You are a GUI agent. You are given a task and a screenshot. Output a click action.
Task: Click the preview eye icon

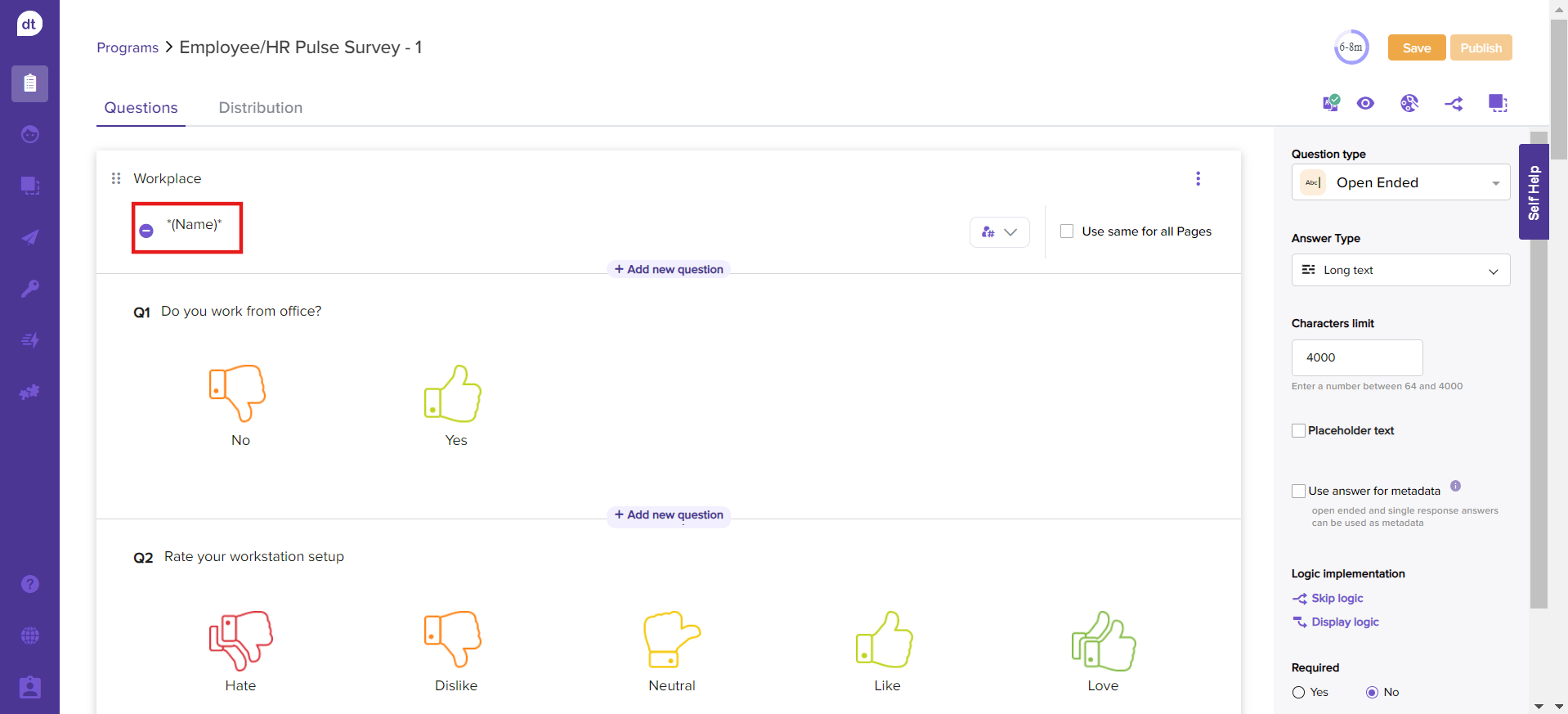[x=1365, y=103]
